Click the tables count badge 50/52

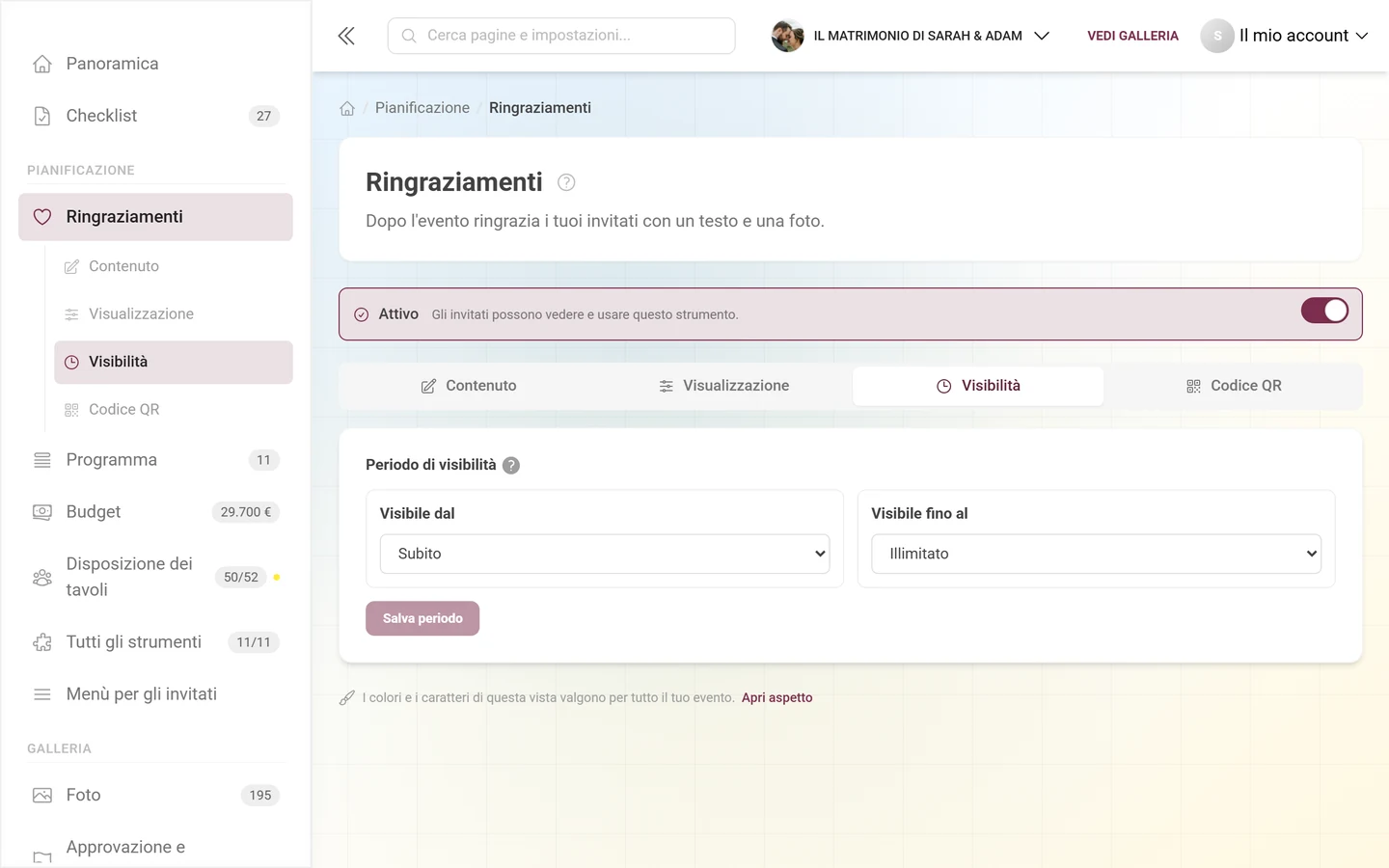pos(241,577)
